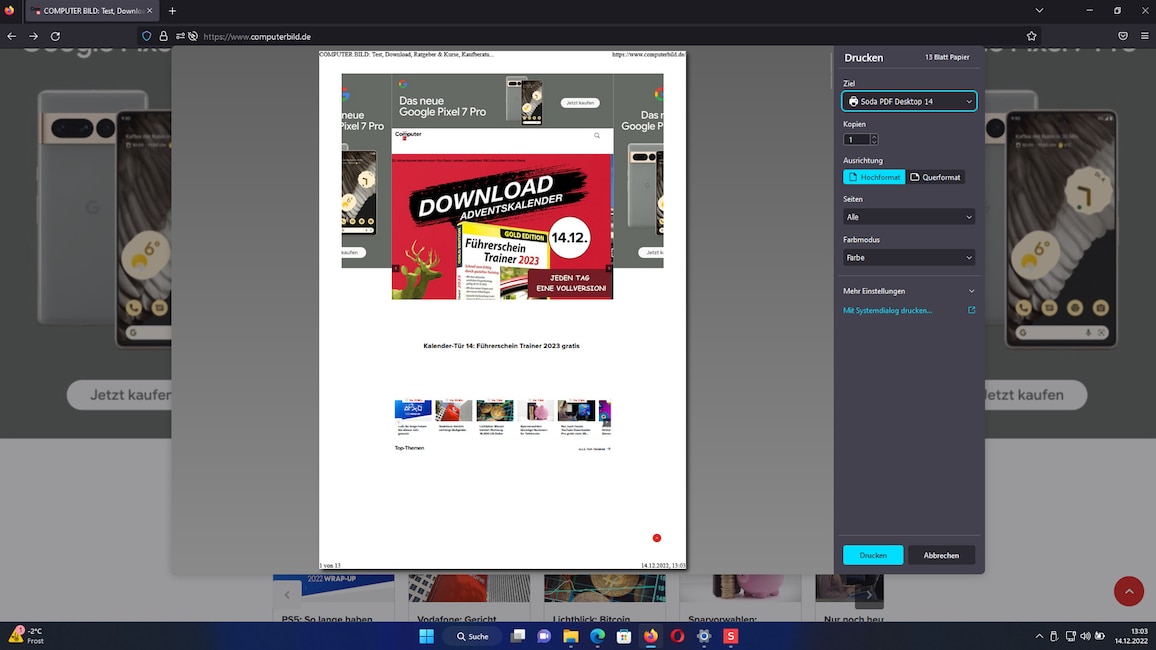Open Microsoft Store from the taskbar

(x=624, y=636)
